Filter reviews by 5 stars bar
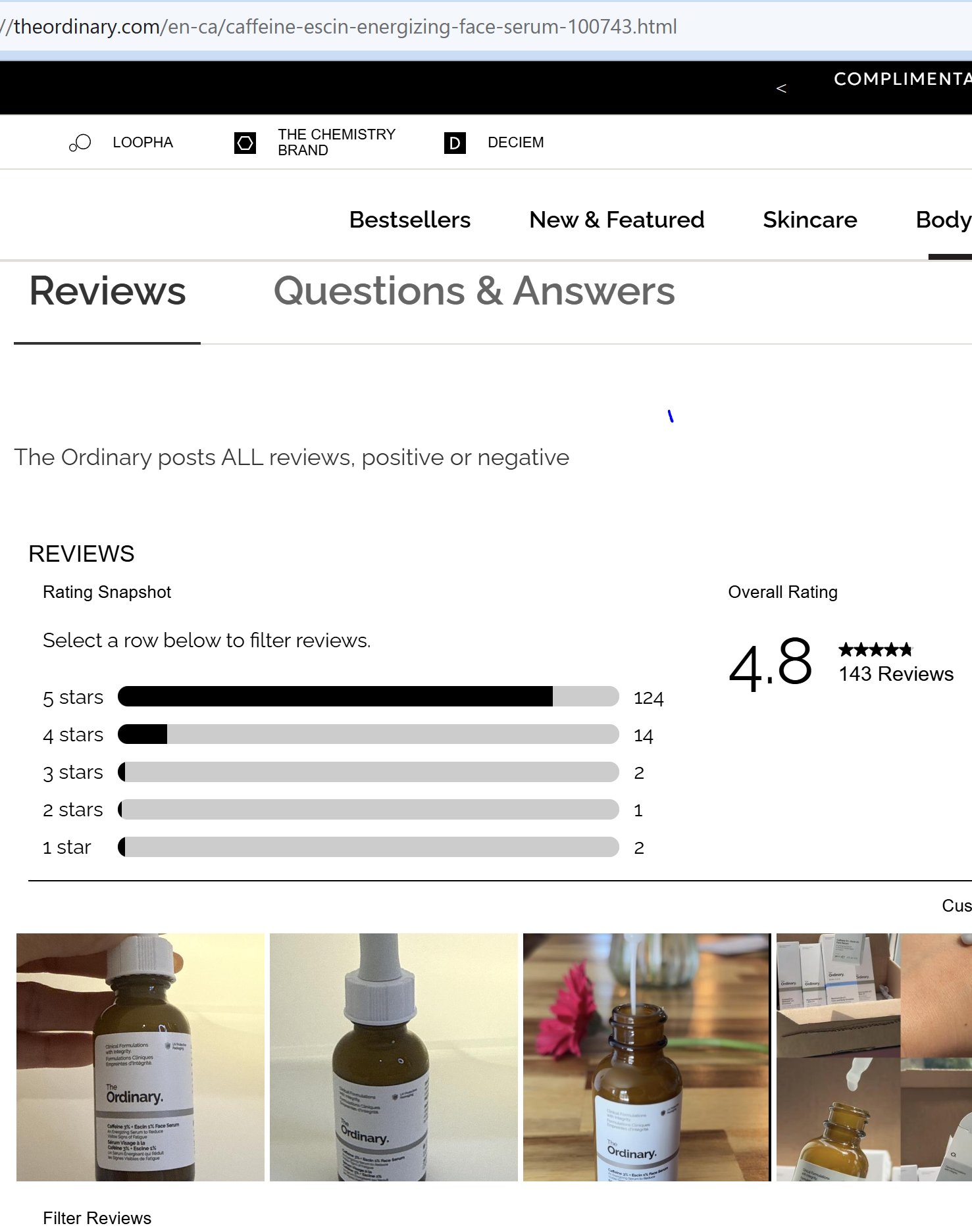 (x=369, y=697)
